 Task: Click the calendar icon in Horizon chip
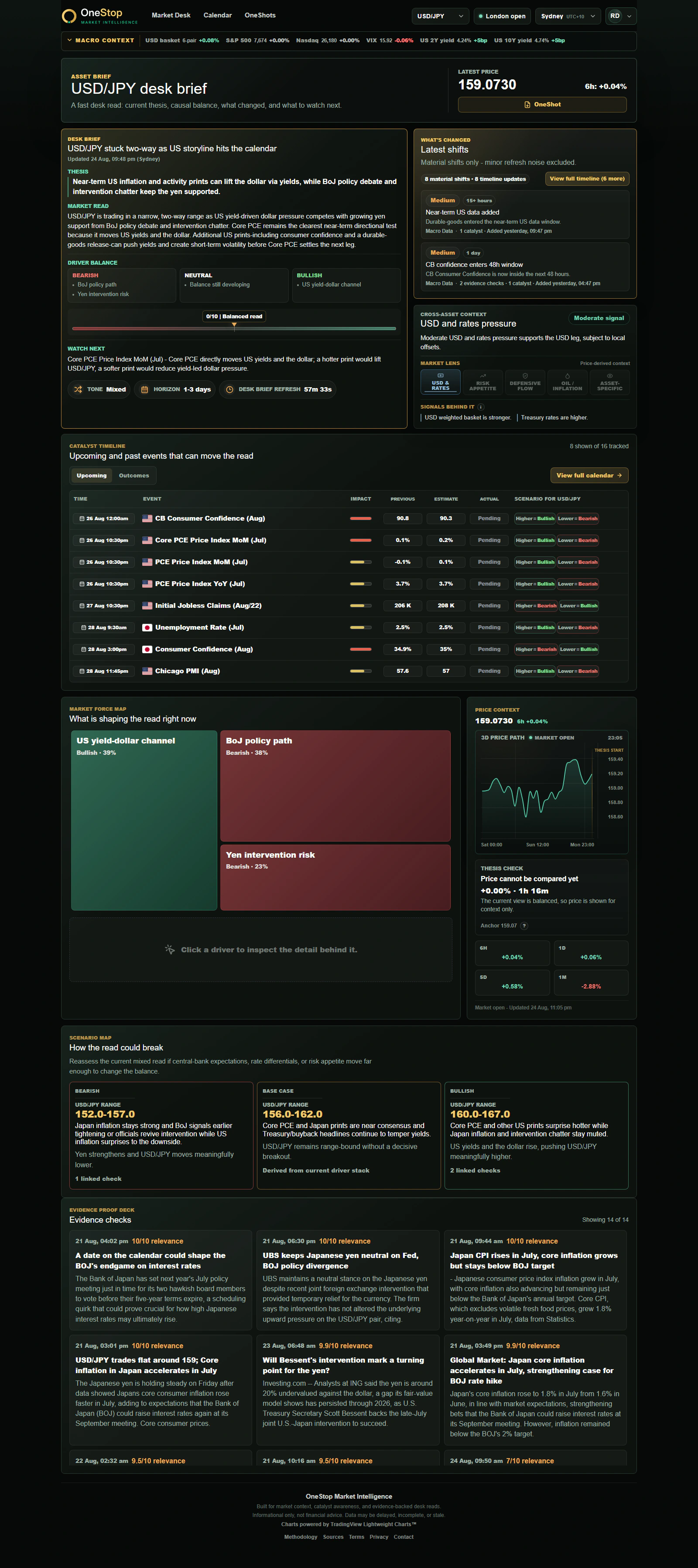coord(144,389)
